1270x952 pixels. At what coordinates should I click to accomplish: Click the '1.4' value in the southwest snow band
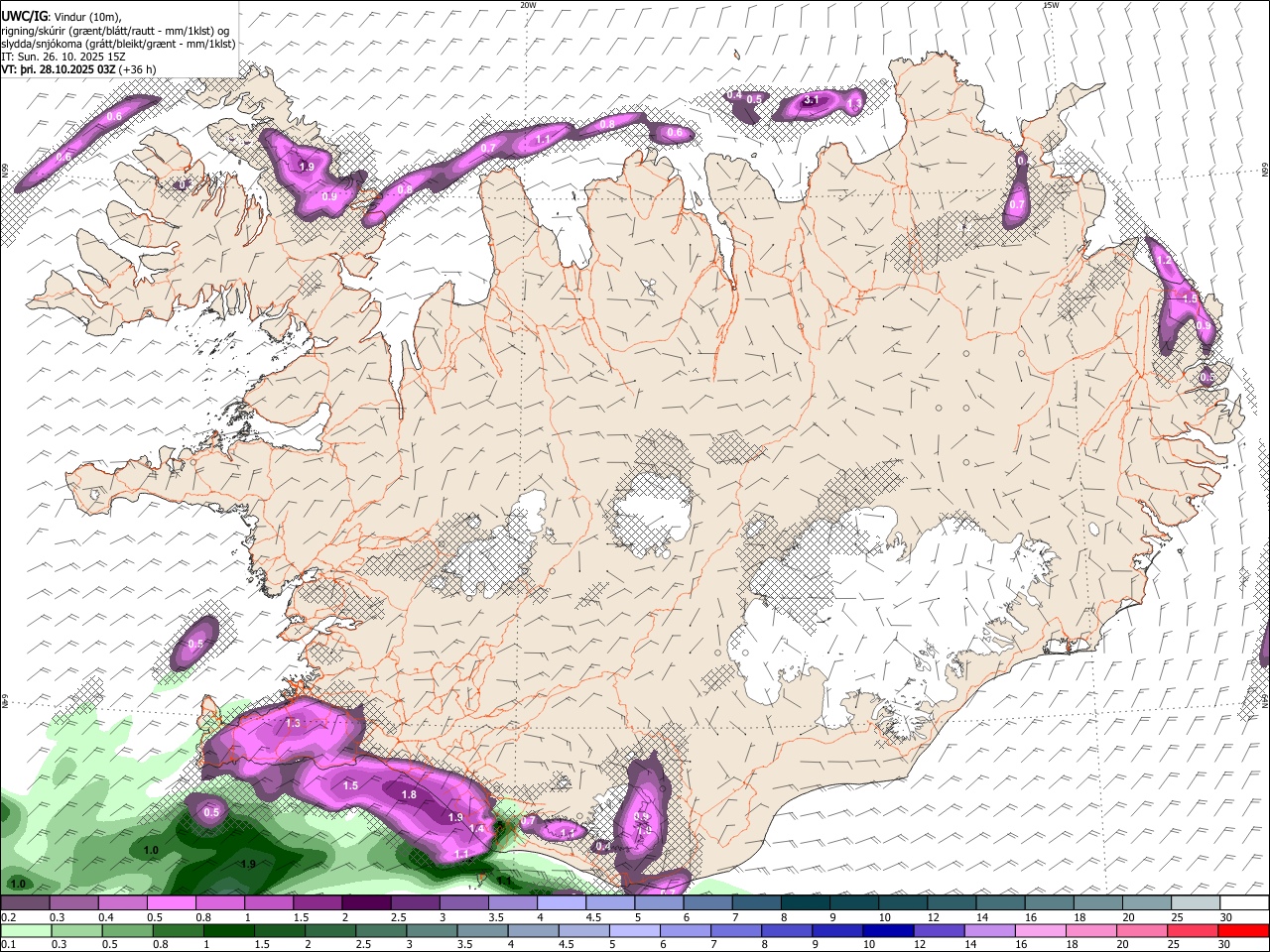coord(477,829)
